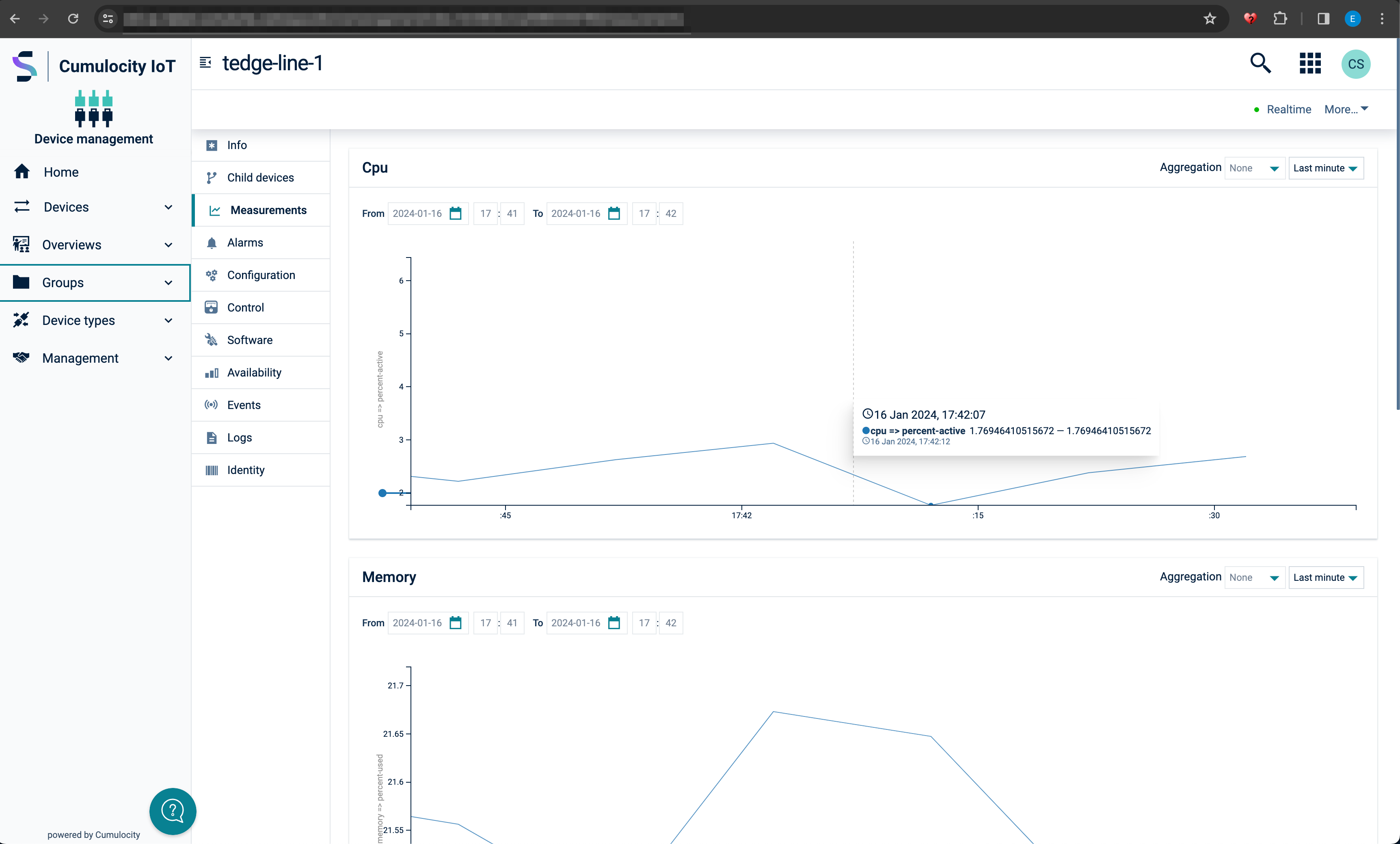Image resolution: width=1400 pixels, height=844 pixels.
Task: Switch to the Alarms tab
Action: [x=245, y=243]
